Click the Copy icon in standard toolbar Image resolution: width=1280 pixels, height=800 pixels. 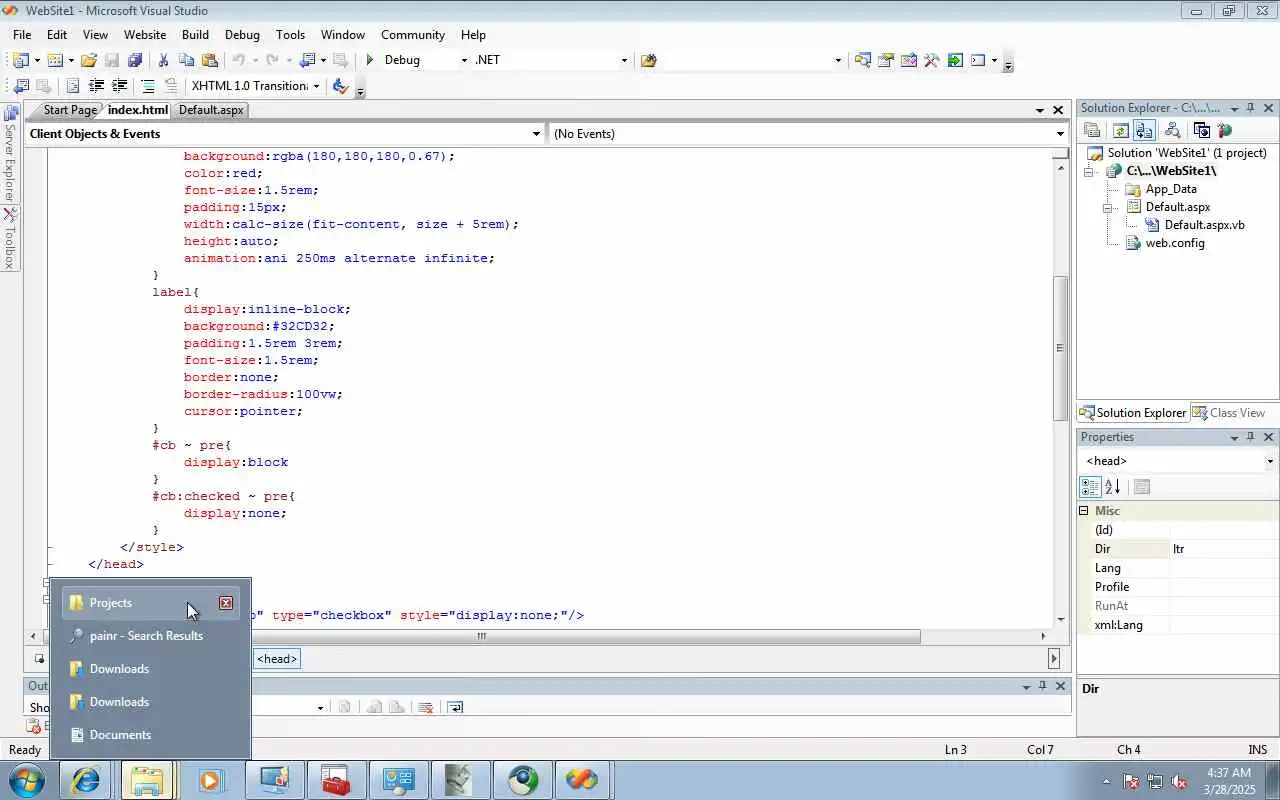[x=187, y=60]
